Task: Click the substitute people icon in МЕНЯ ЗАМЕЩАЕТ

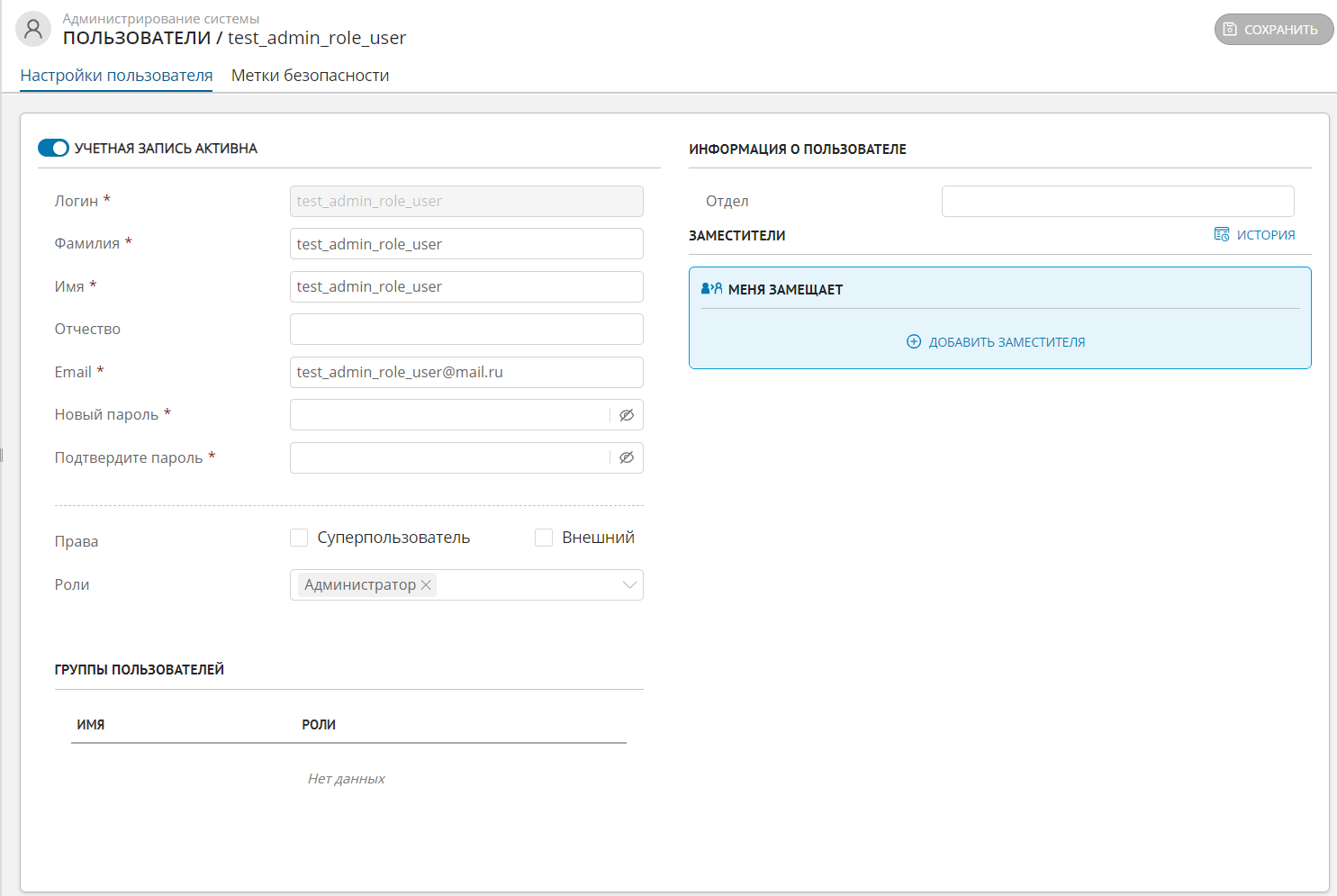Action: pyautogui.click(x=711, y=289)
